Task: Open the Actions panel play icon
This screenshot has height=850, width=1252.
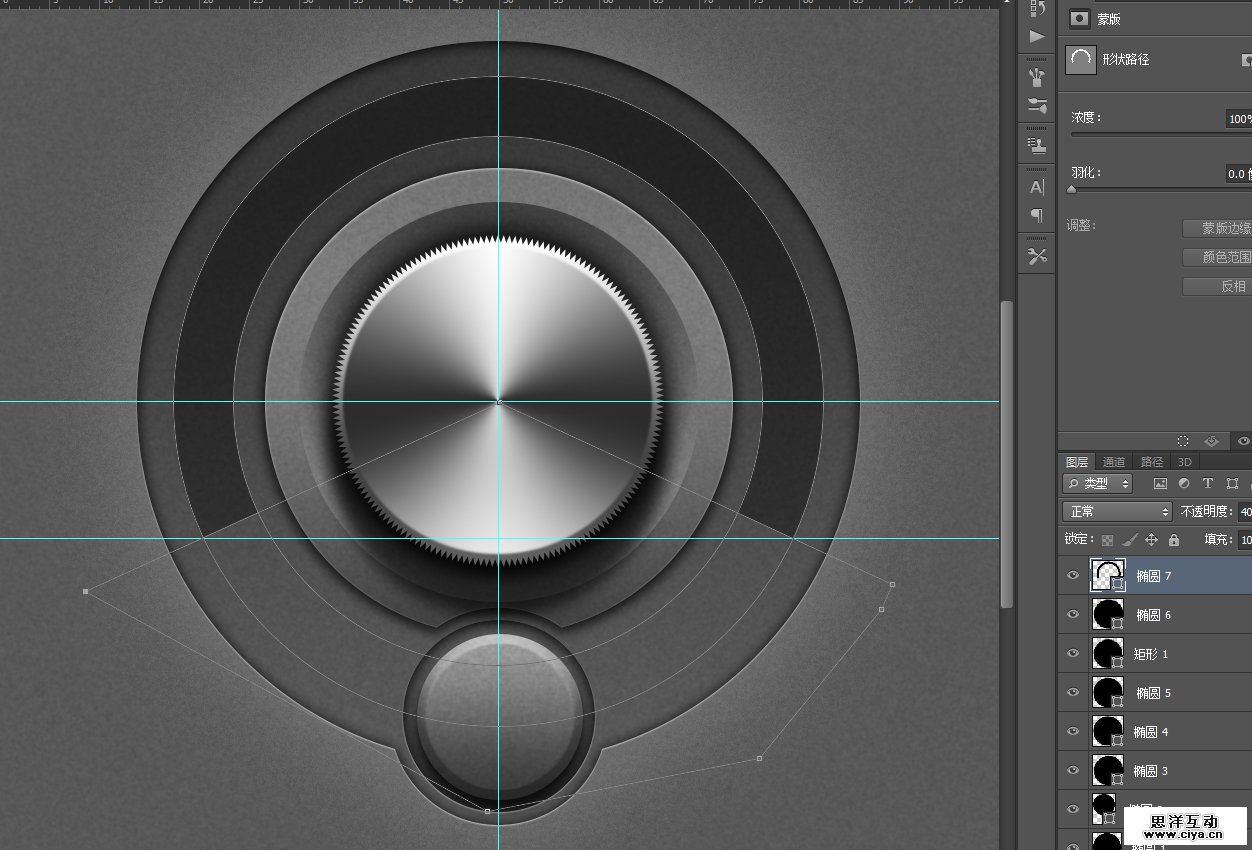Action: [x=1037, y=37]
